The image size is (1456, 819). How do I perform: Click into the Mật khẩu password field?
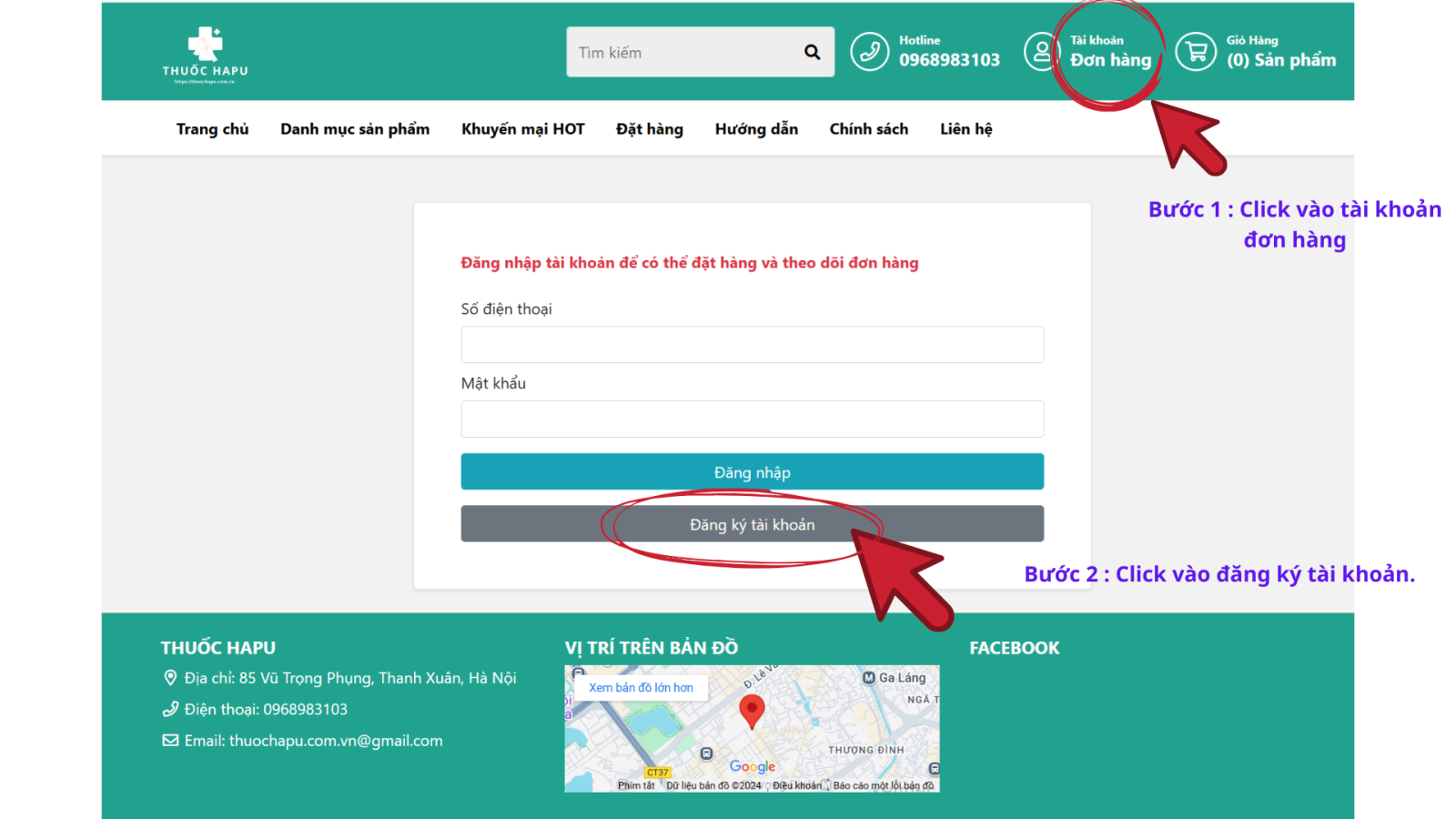[752, 420]
